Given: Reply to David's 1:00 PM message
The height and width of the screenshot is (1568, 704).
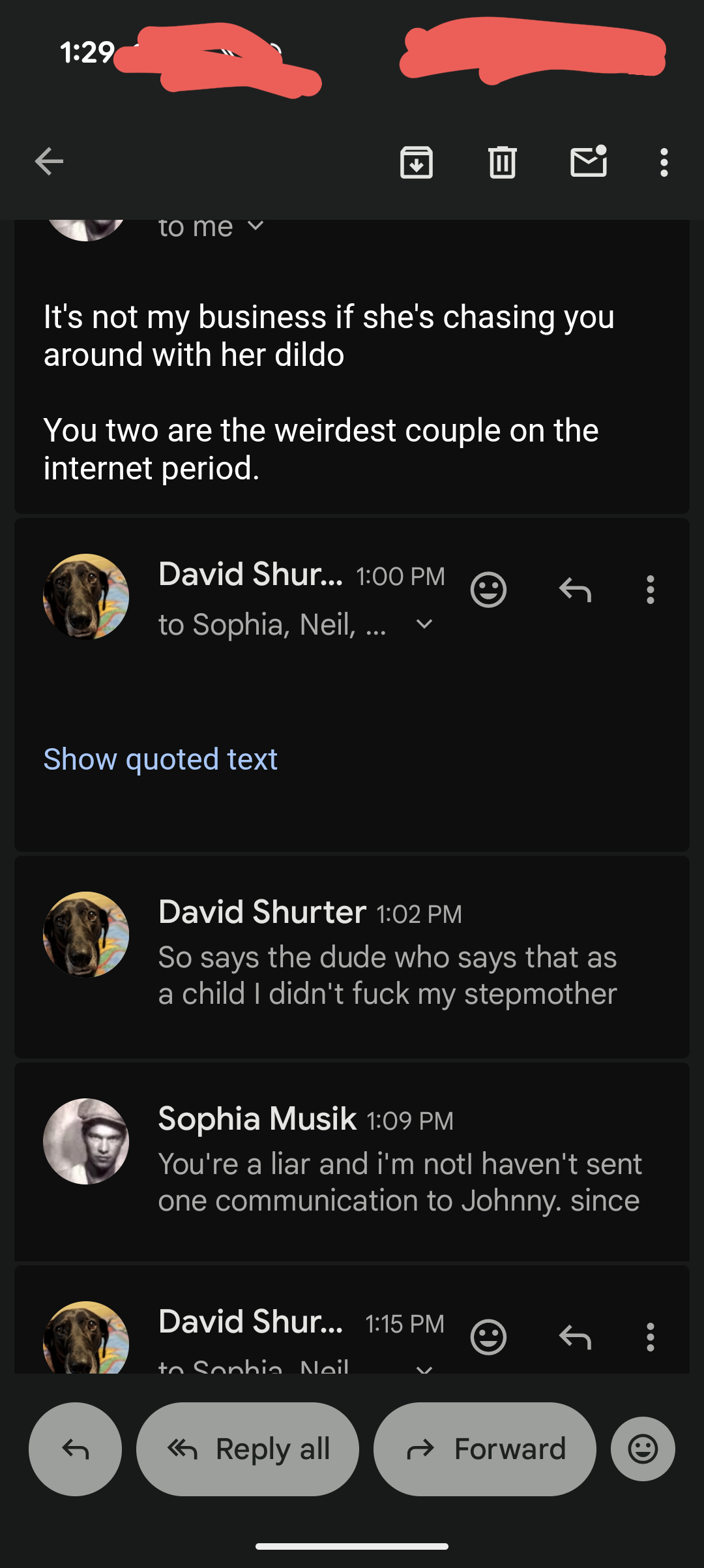Looking at the screenshot, I should (x=575, y=590).
